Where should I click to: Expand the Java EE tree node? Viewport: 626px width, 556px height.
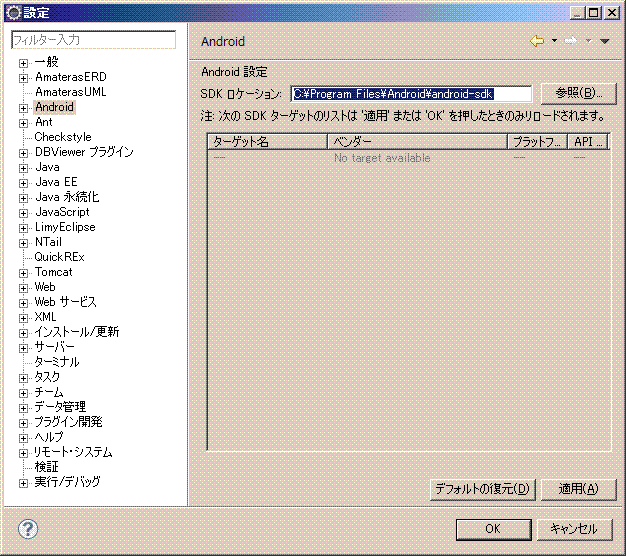pyautogui.click(x=23, y=183)
